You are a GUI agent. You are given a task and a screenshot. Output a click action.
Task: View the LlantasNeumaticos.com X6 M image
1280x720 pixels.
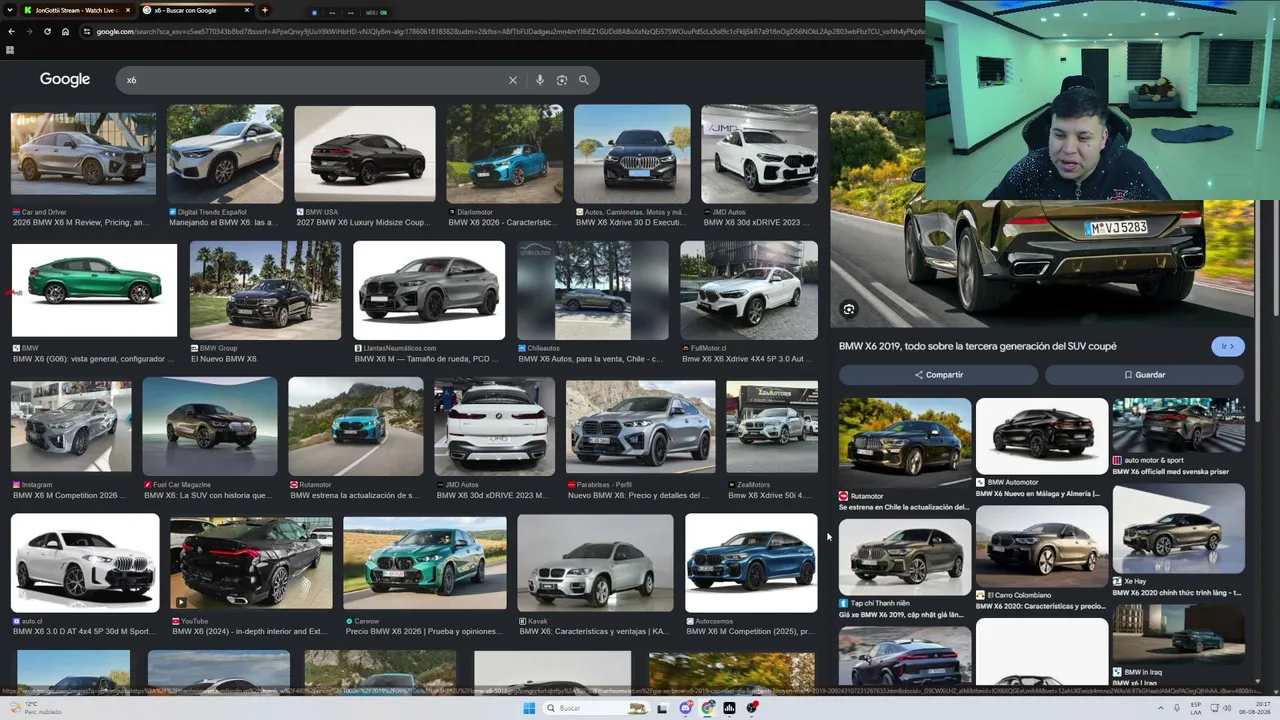(429, 290)
